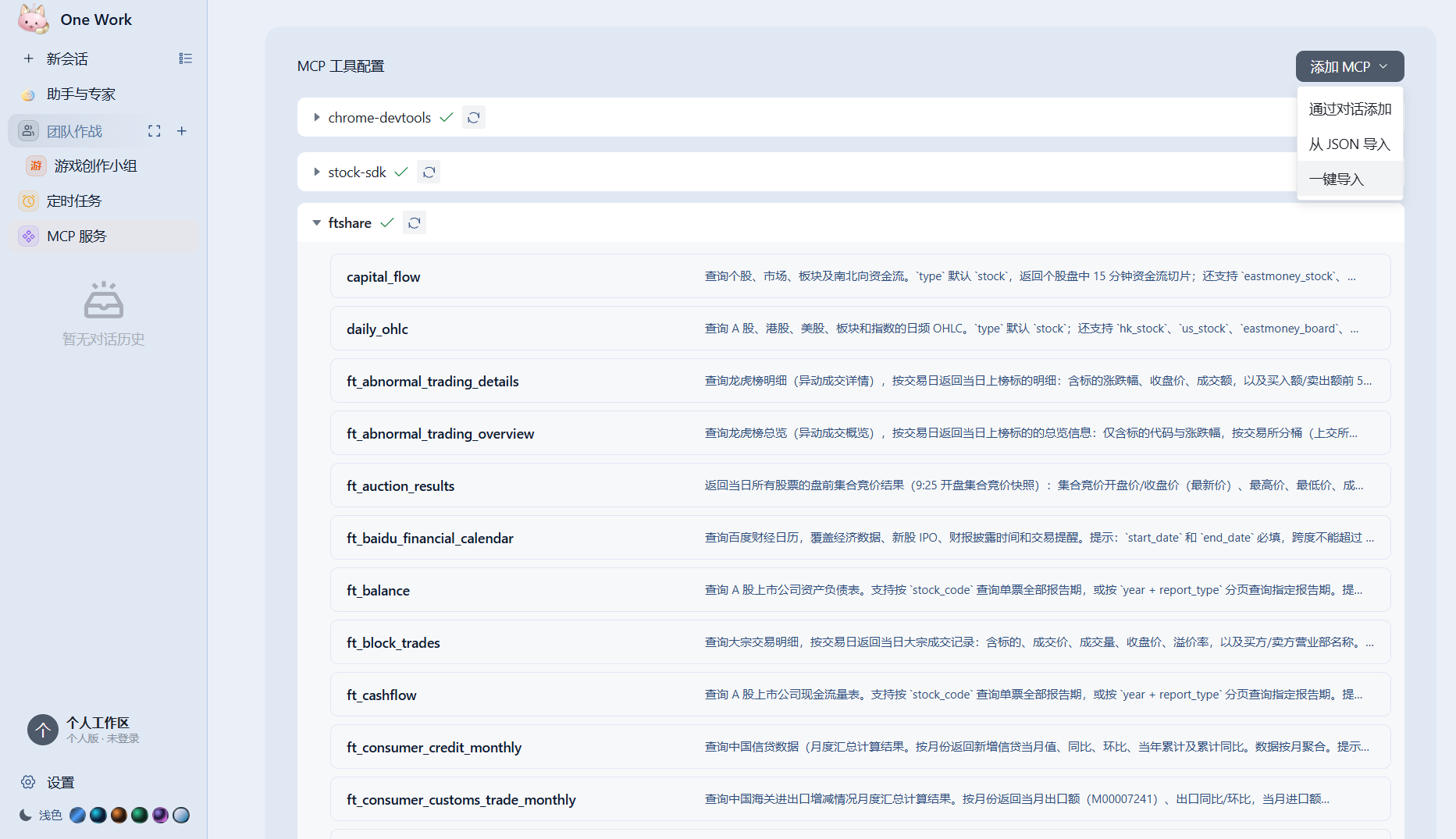The image size is (1456, 839).
Task: Select the ft_block_trades tool
Action: tap(860, 642)
